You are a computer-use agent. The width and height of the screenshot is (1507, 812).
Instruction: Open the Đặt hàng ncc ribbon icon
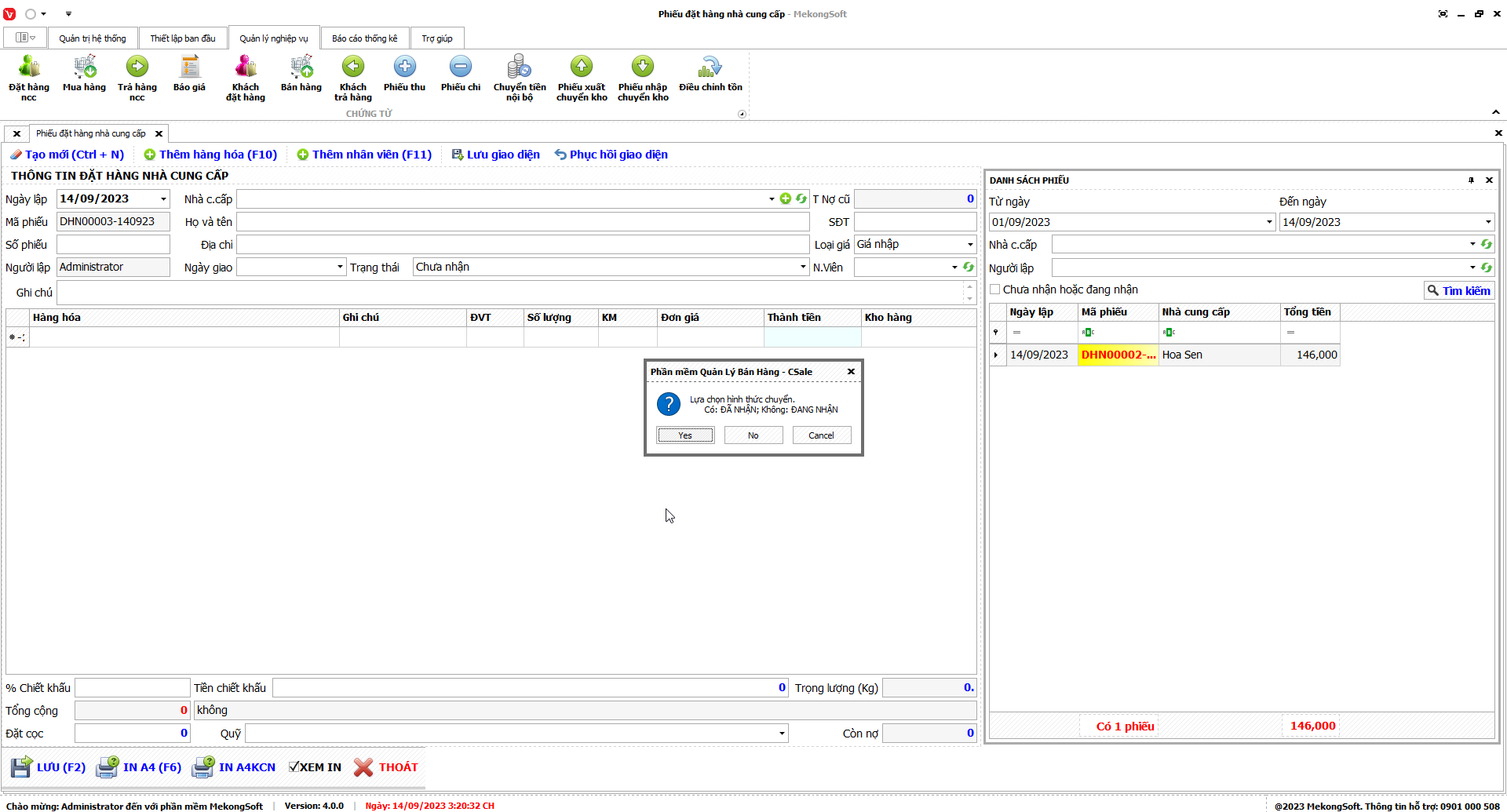[29, 78]
